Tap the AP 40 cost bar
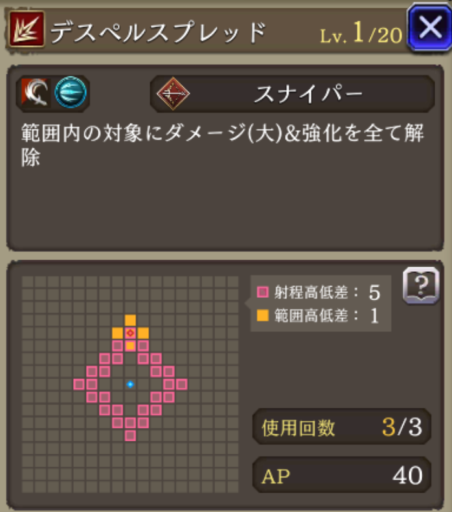452x512 pixels. [342, 475]
